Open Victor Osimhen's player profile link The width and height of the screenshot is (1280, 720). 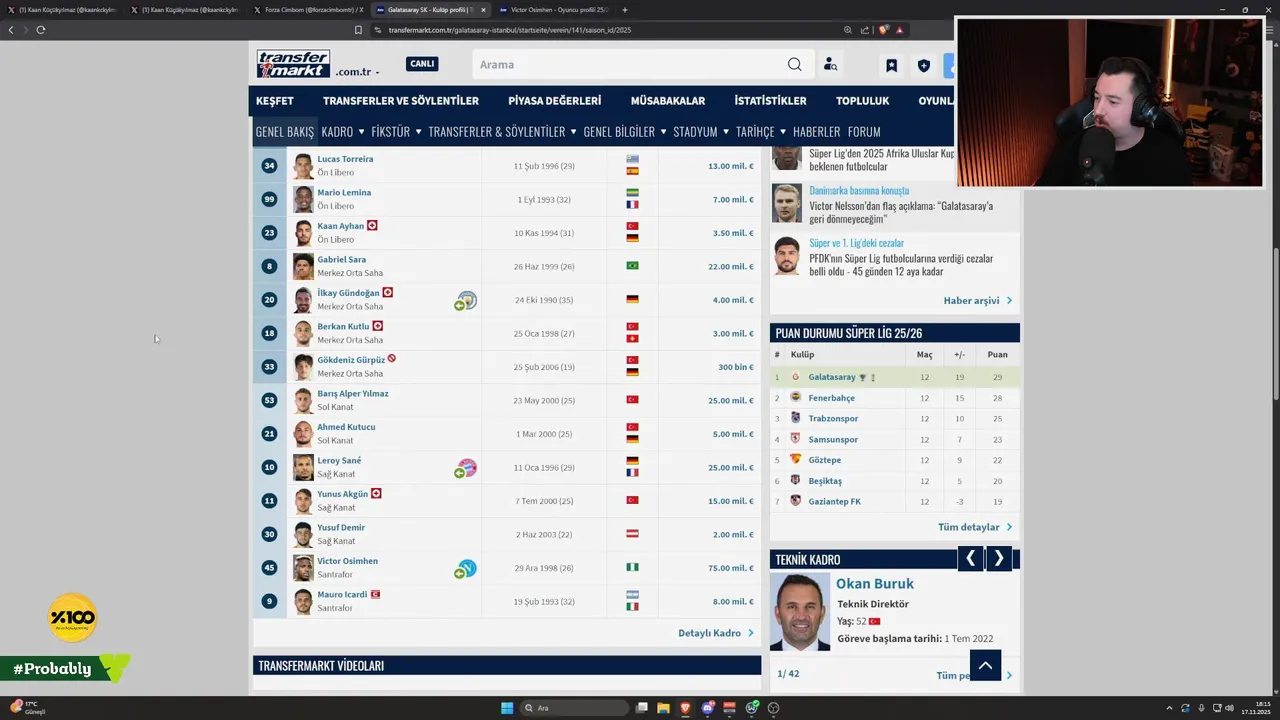pyautogui.click(x=347, y=561)
